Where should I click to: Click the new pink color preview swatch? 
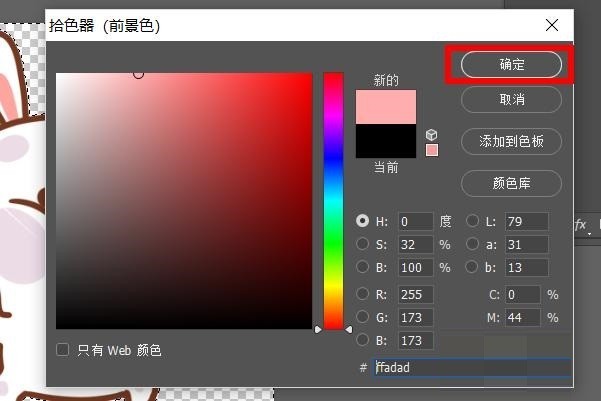(385, 107)
